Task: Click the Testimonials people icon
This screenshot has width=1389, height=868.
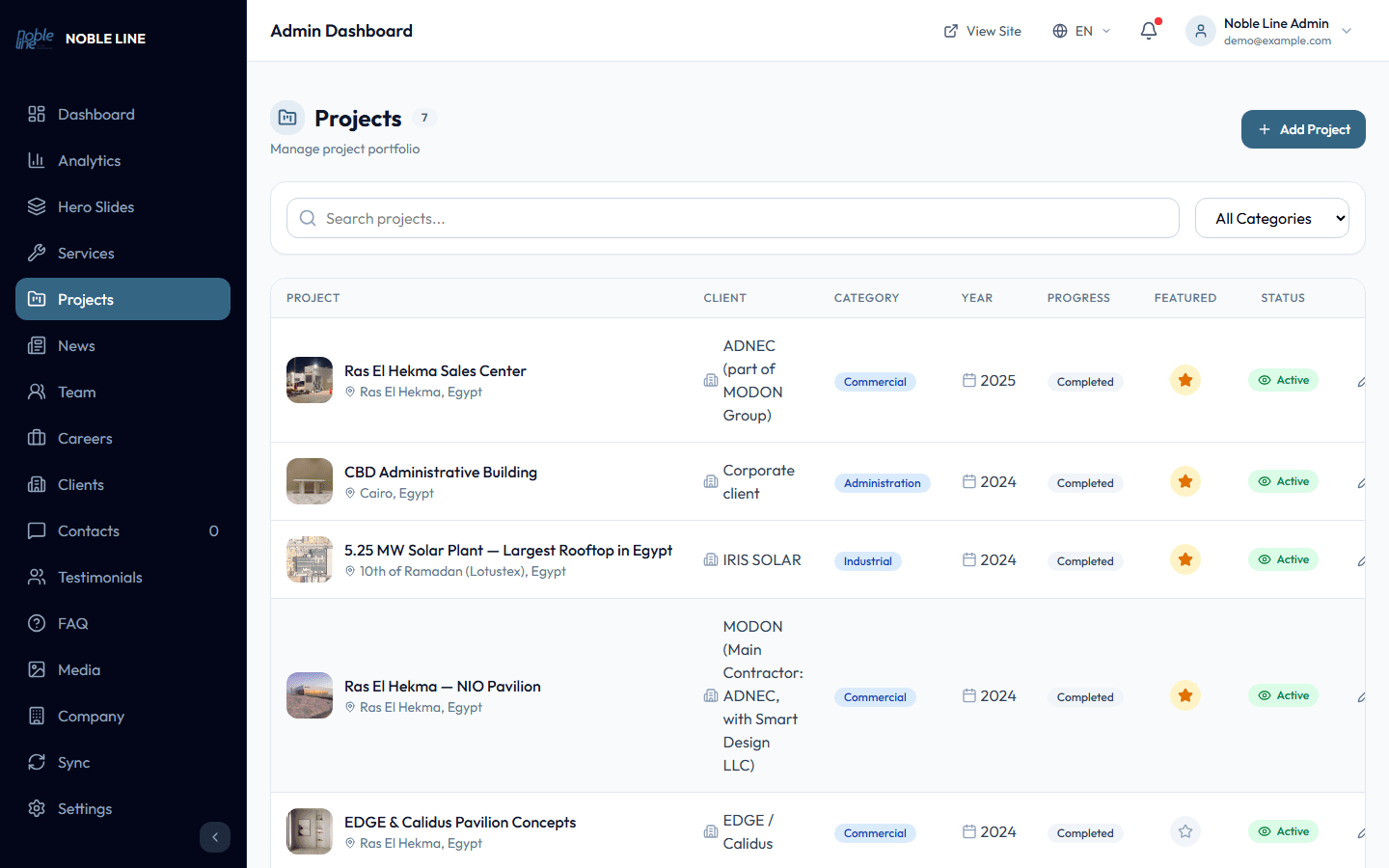Action: pyautogui.click(x=37, y=577)
